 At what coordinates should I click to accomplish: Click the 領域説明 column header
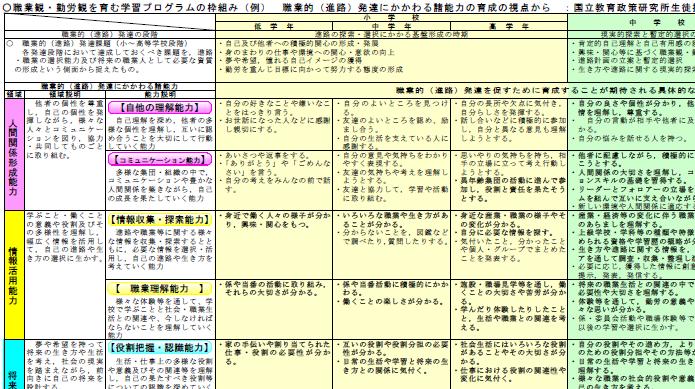pyautogui.click(x=65, y=94)
